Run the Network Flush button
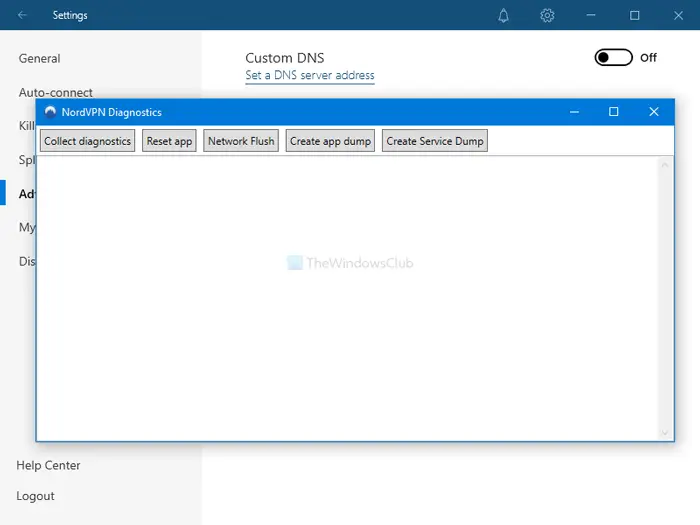The width and height of the screenshot is (700, 525). pyautogui.click(x=241, y=141)
